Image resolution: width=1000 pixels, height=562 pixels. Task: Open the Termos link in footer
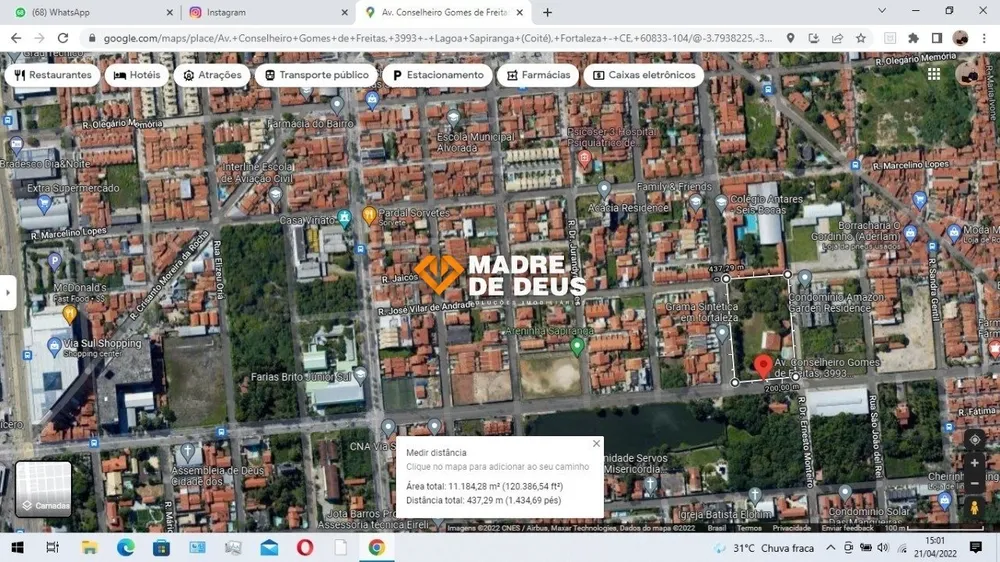click(x=749, y=528)
